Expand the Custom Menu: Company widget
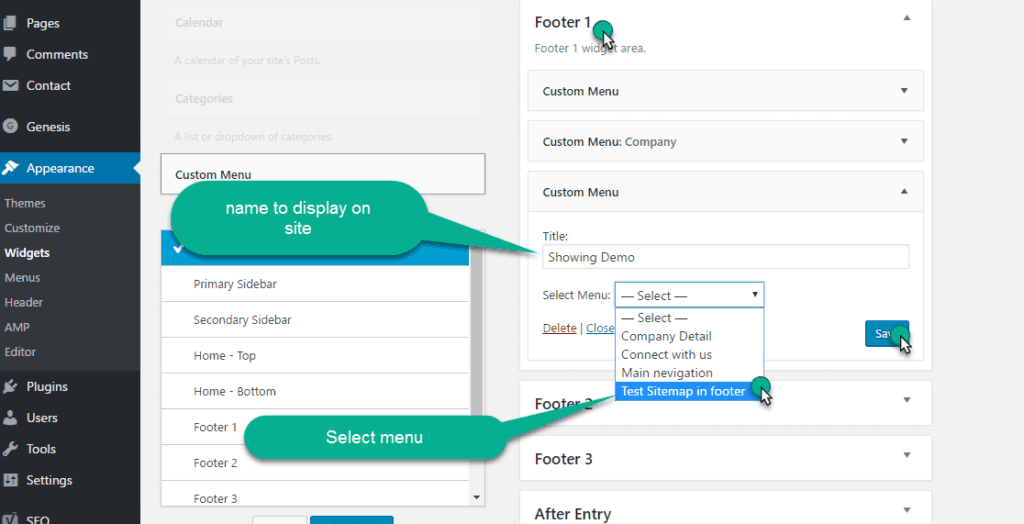The width and height of the screenshot is (1024, 524). click(904, 141)
